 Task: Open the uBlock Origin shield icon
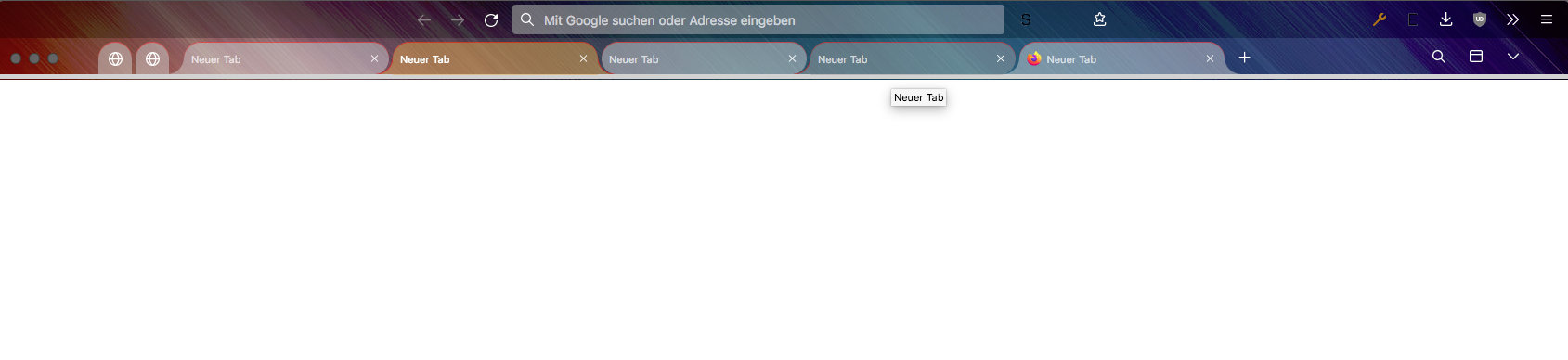(1480, 19)
